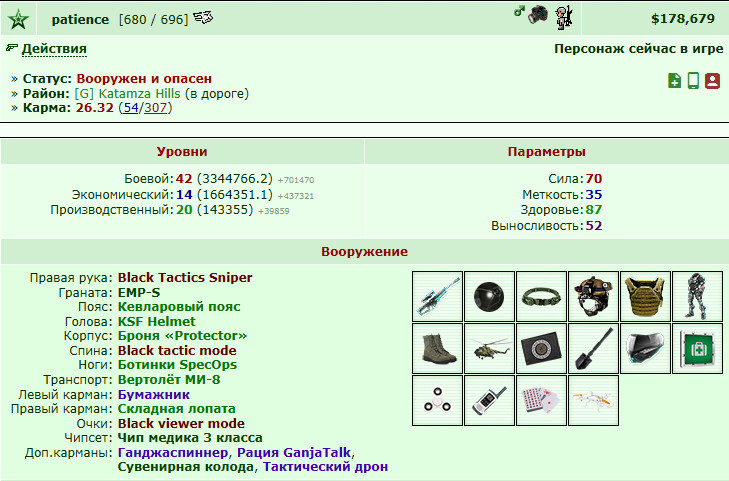Click the green add-document icon
Viewport: 729px width, 481px height.
click(674, 80)
